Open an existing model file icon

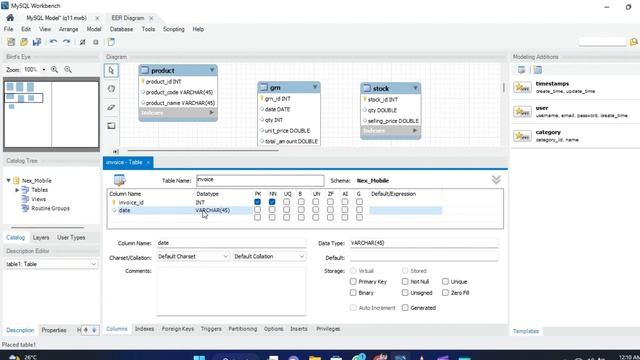pos(24,42)
